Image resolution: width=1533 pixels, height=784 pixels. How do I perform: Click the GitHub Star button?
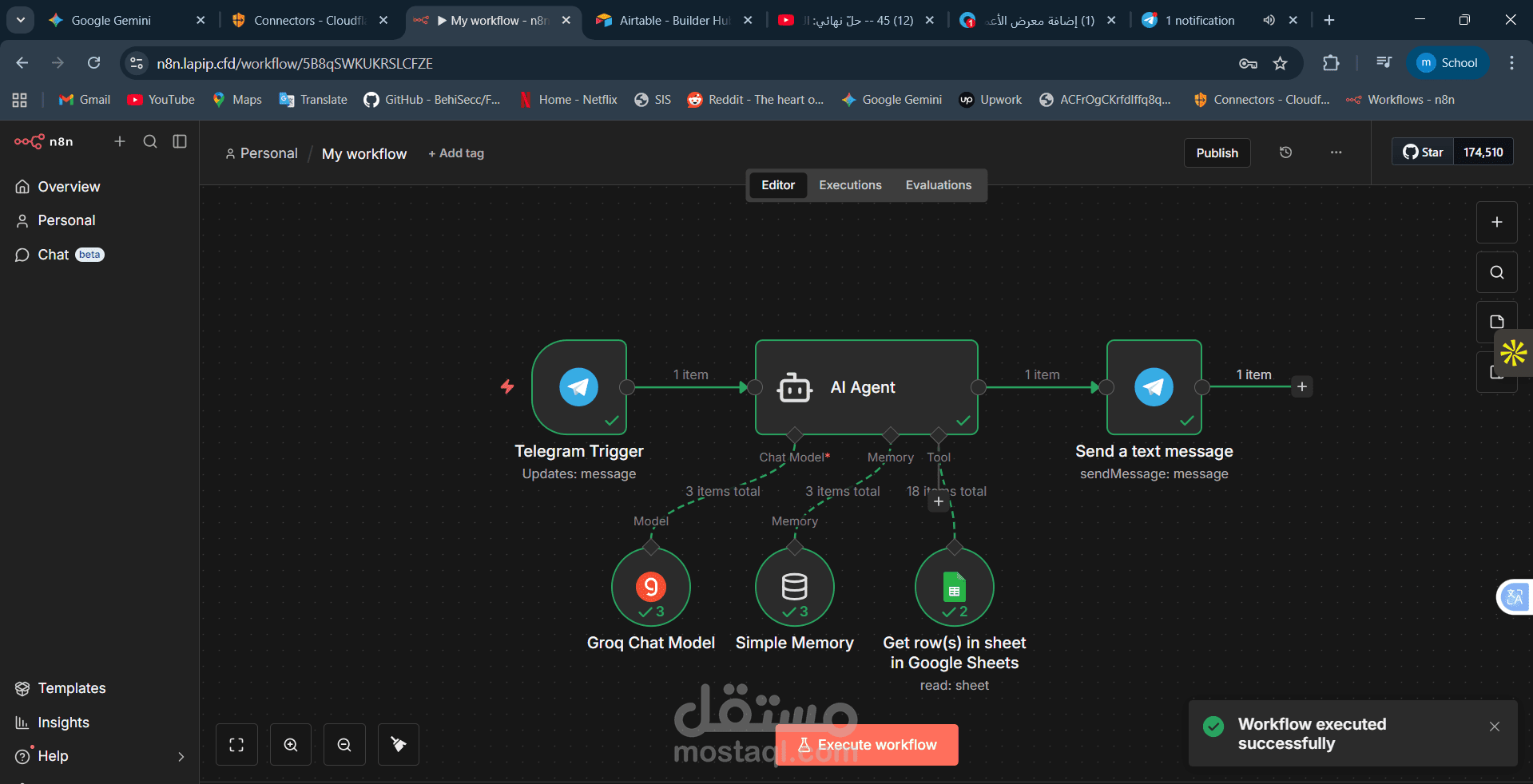[x=1423, y=152]
